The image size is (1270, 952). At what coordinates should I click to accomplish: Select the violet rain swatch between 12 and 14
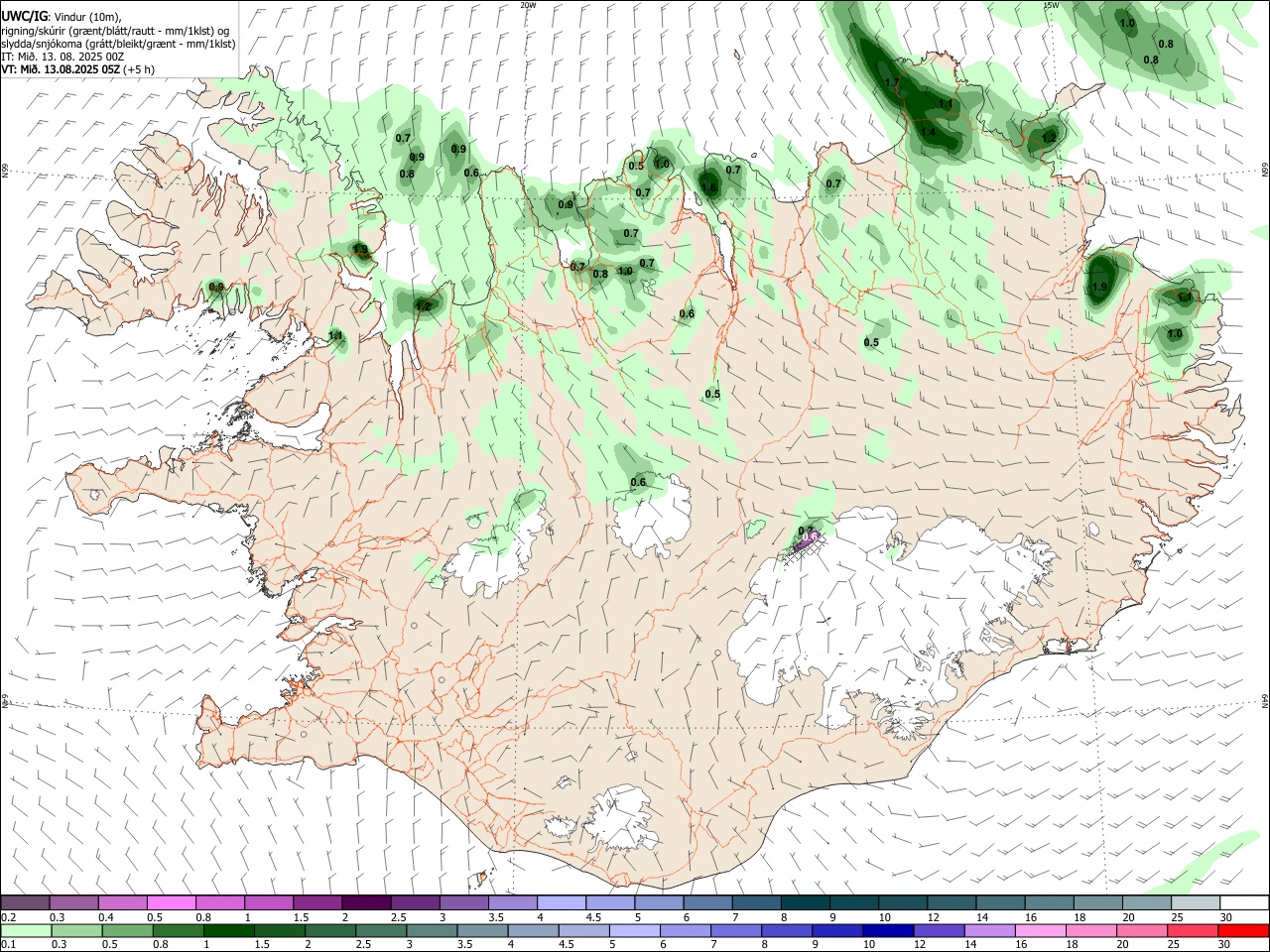[x=939, y=930]
